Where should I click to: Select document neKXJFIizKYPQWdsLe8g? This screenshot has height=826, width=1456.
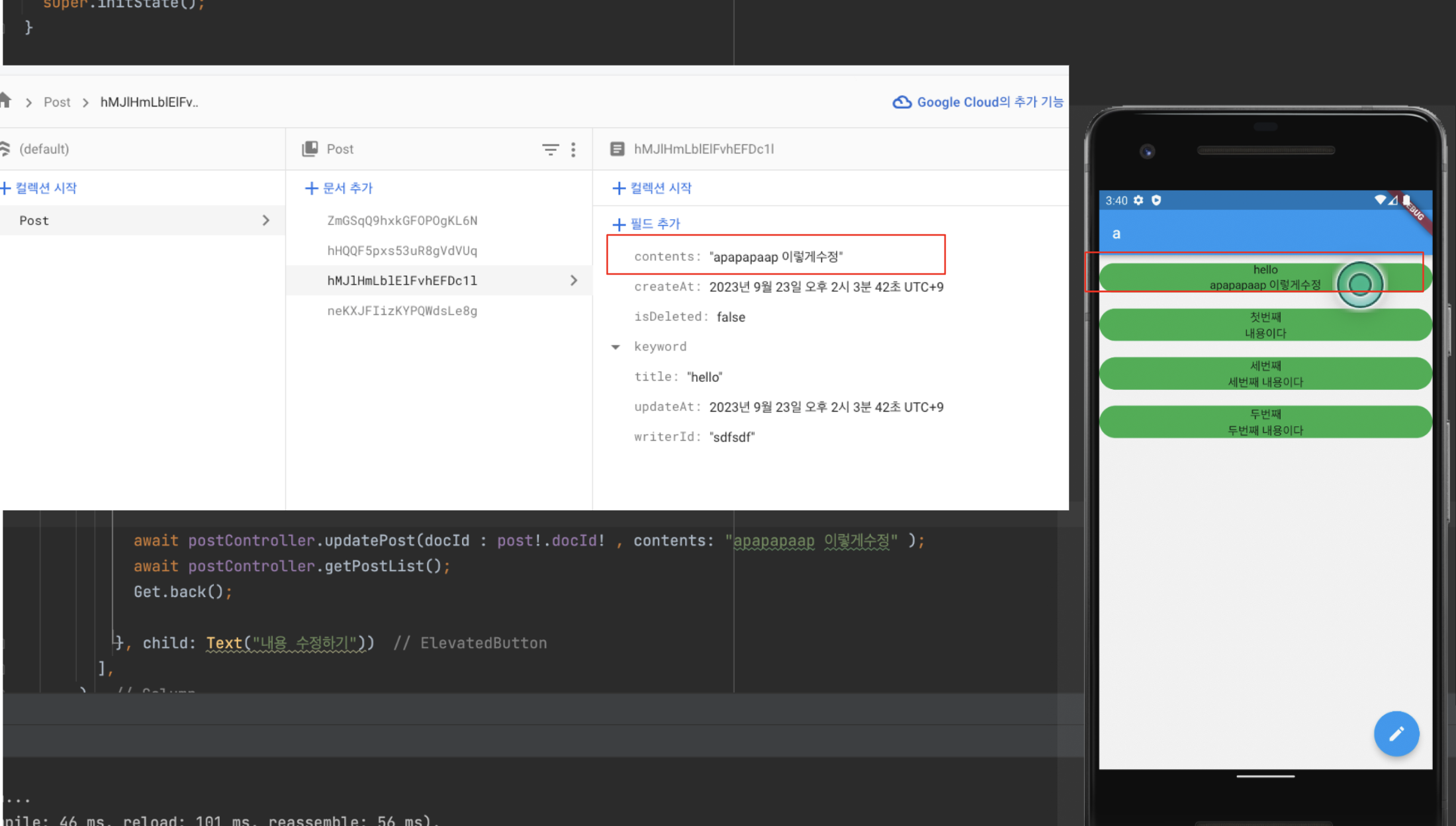pos(402,310)
